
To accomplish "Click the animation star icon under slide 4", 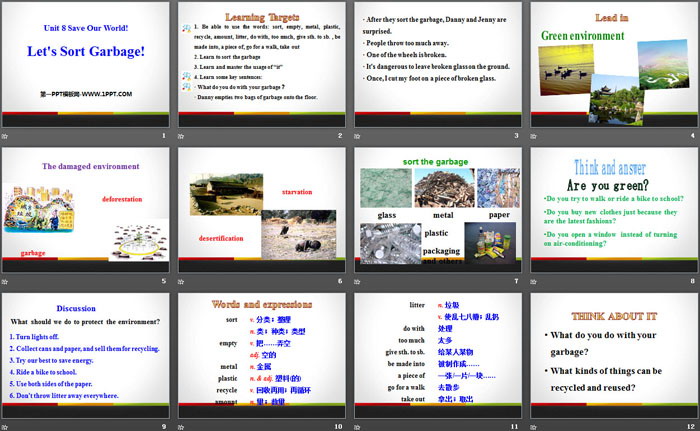I will pos(533,136).
